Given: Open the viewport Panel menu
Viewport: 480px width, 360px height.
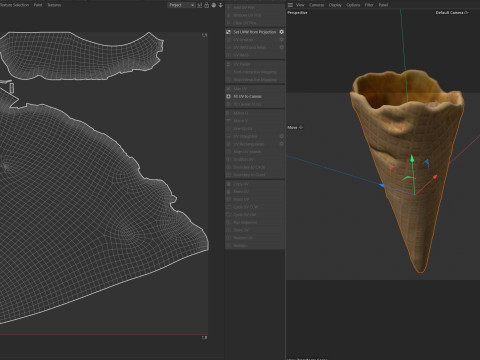Looking at the screenshot, I should click(383, 5).
